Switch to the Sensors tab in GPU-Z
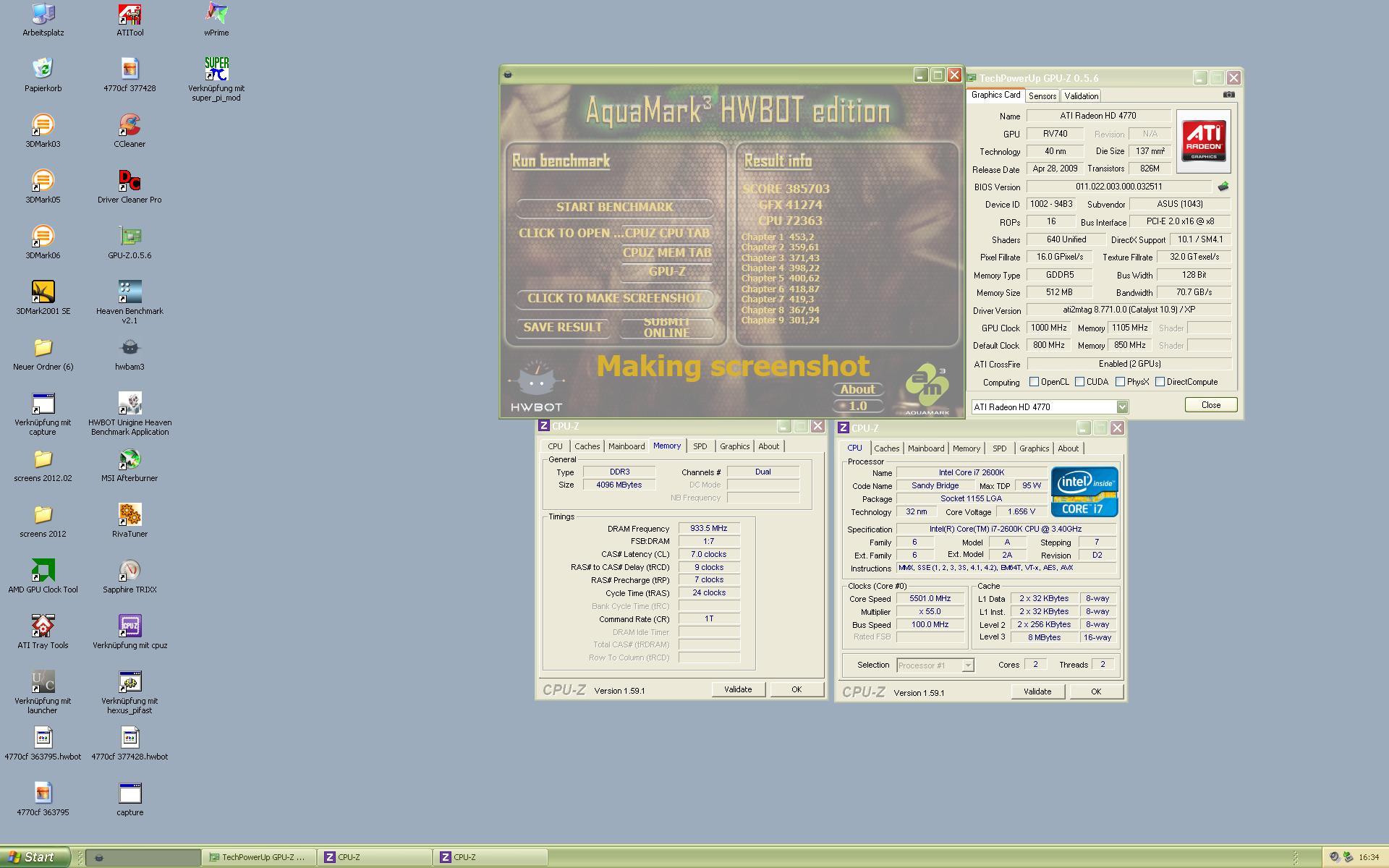The height and width of the screenshot is (868, 1389). pos(1042,96)
